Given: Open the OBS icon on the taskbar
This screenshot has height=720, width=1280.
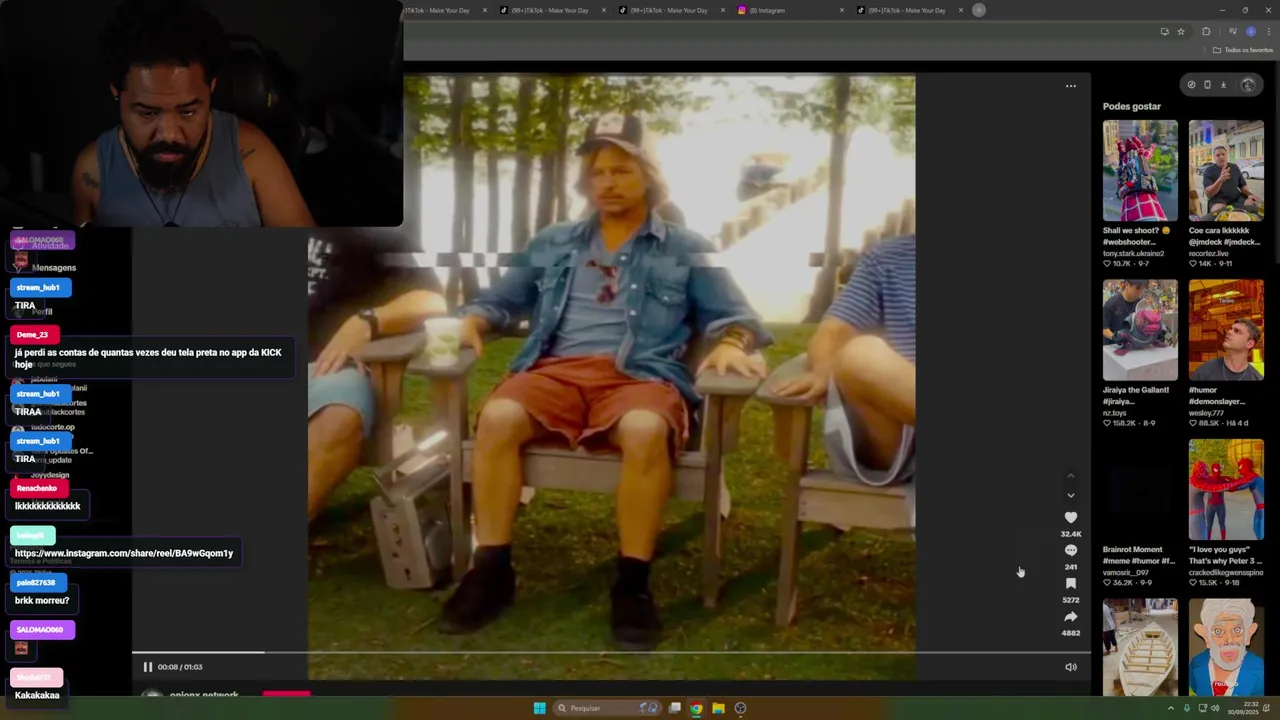Looking at the screenshot, I should [x=740, y=708].
